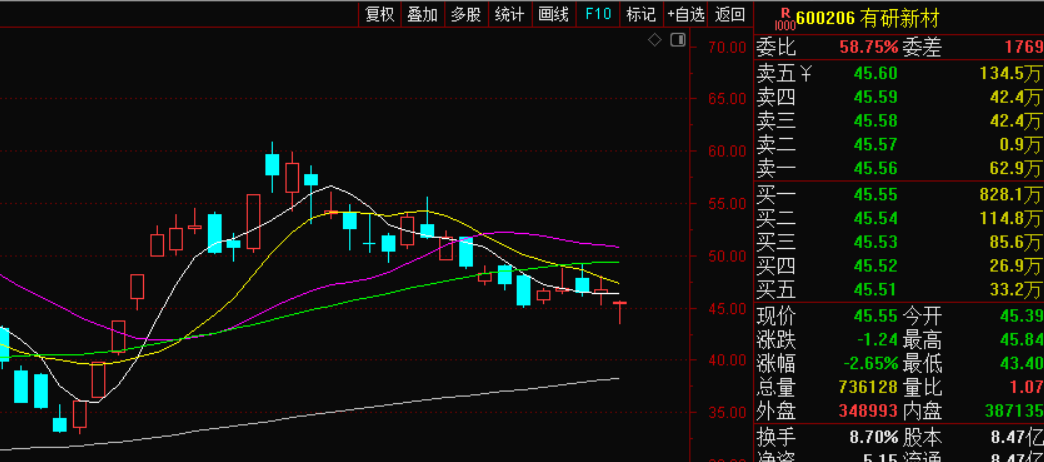Click the 委比 58.75% value
Viewport: 1044px width, 462px height.
click(x=868, y=47)
